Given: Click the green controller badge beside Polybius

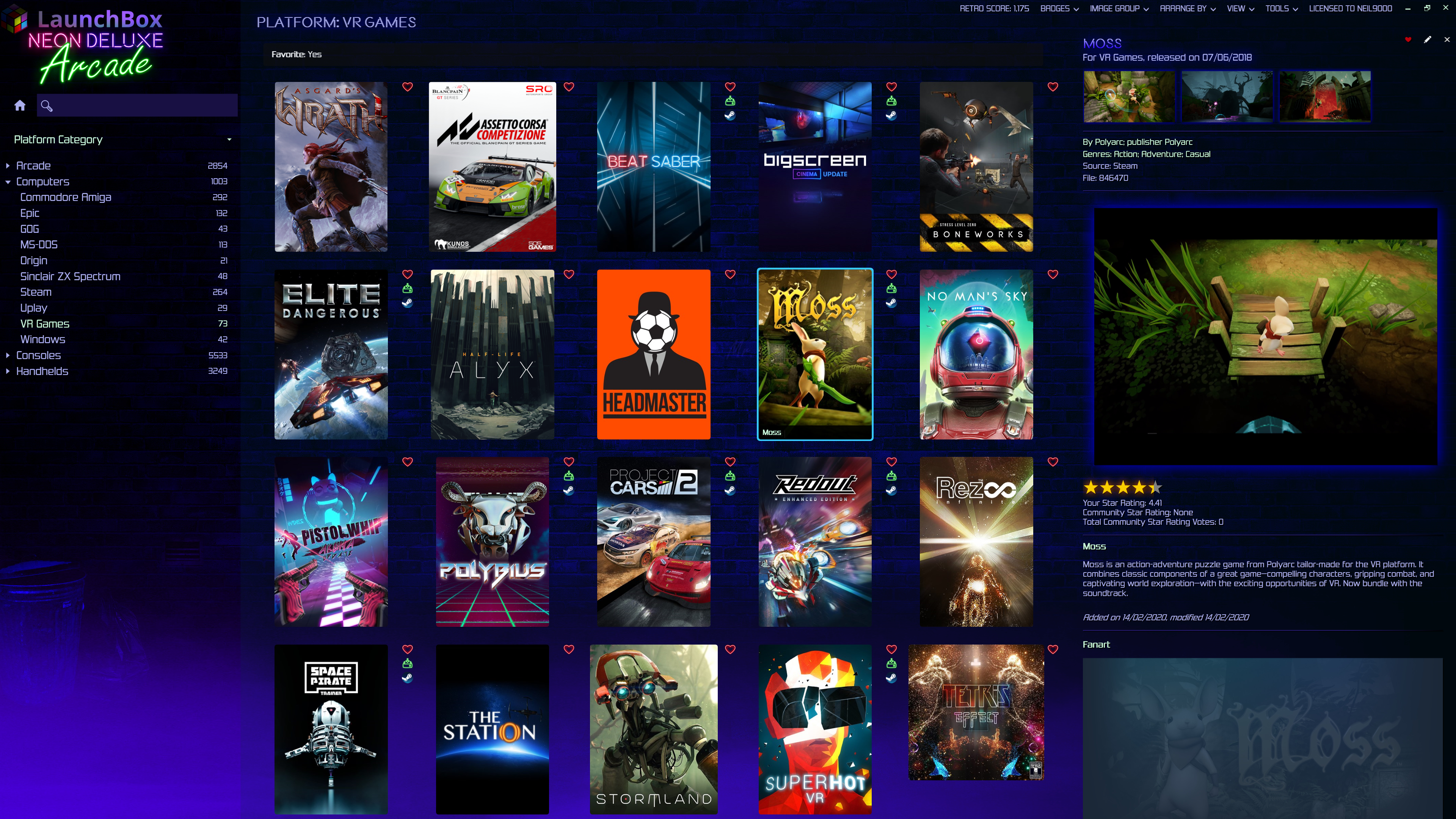Looking at the screenshot, I should (569, 476).
